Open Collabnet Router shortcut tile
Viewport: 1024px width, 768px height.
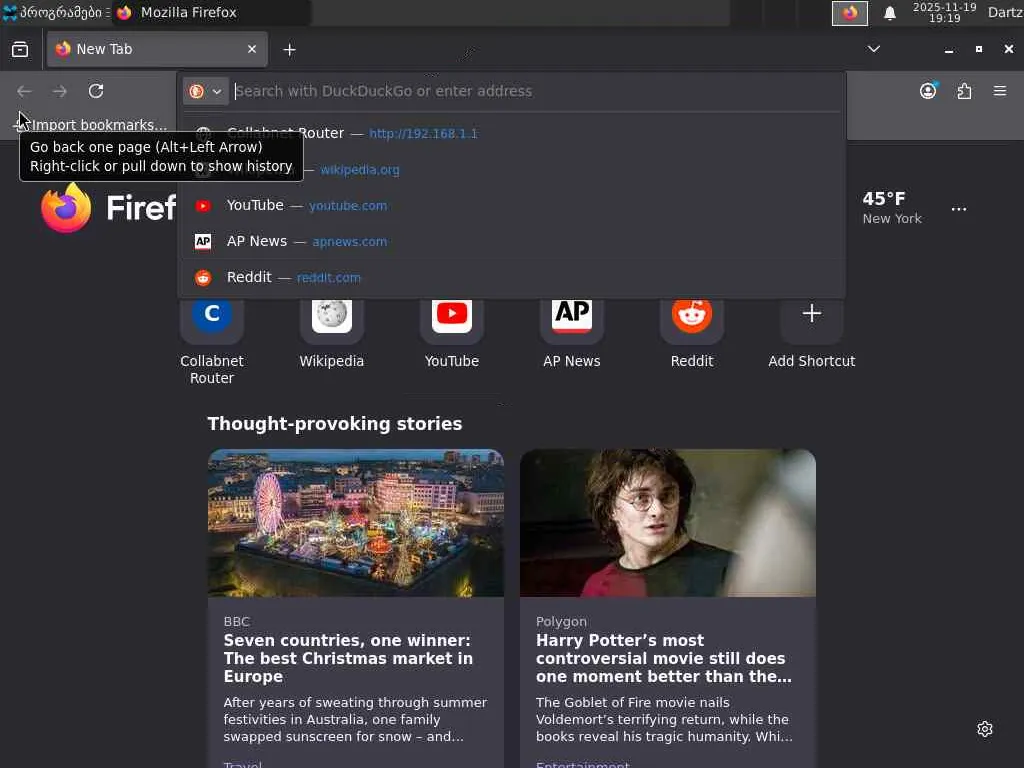tap(212, 340)
